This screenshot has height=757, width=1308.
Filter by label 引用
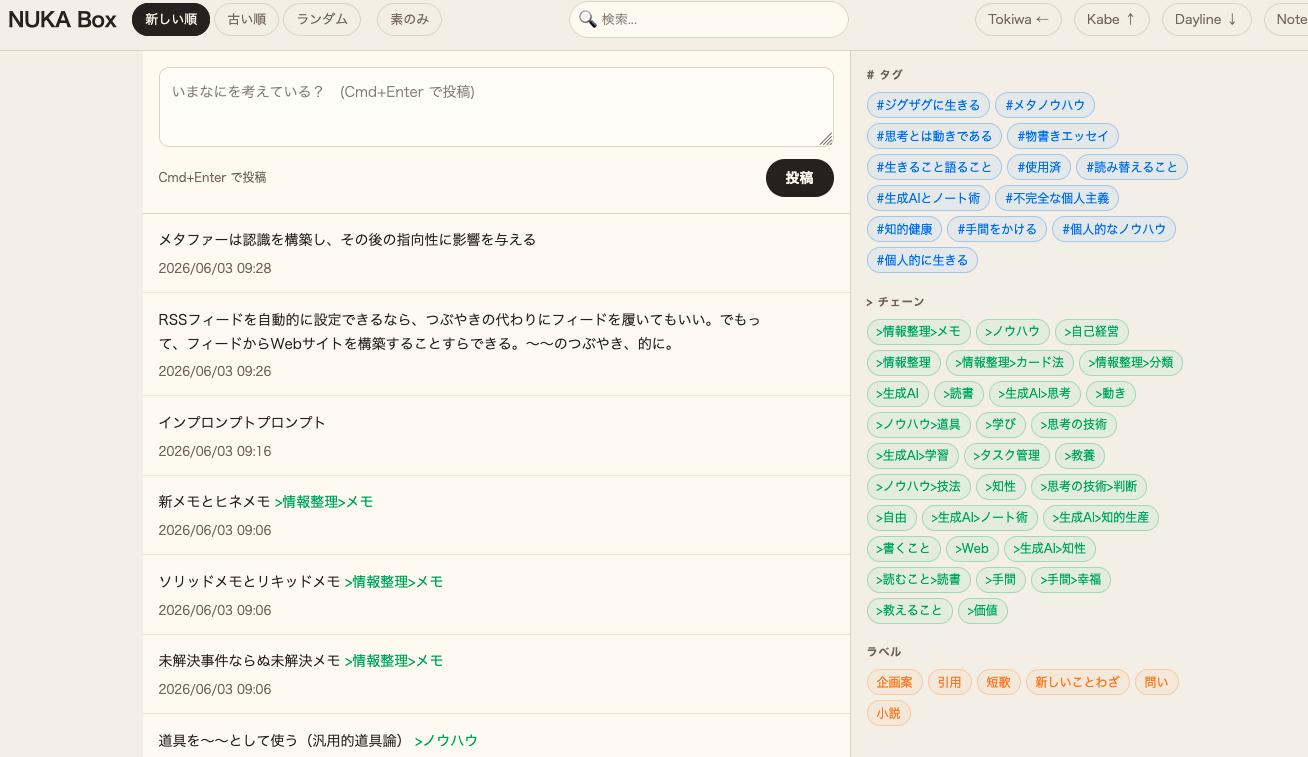(x=949, y=682)
